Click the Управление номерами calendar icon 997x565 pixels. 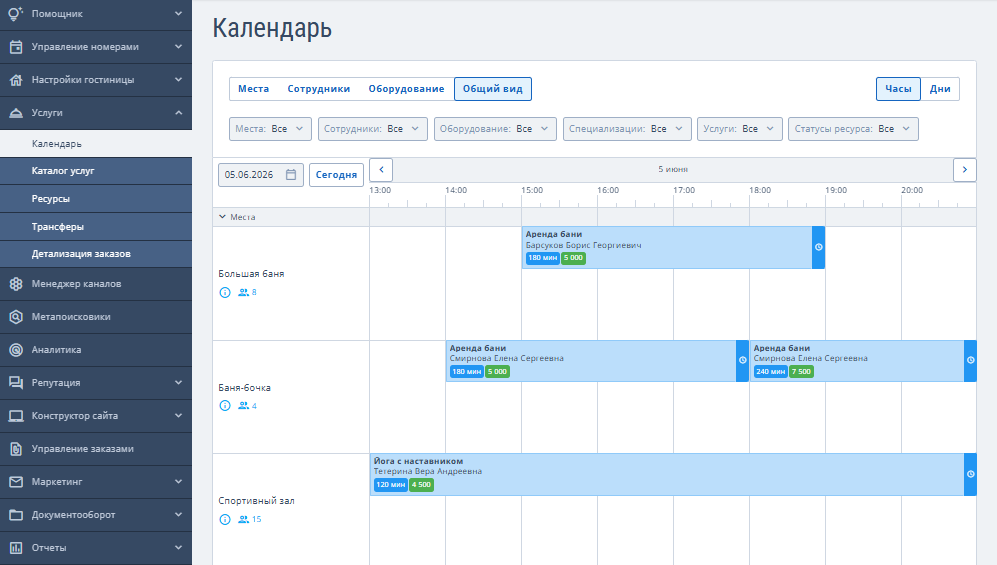(16, 46)
